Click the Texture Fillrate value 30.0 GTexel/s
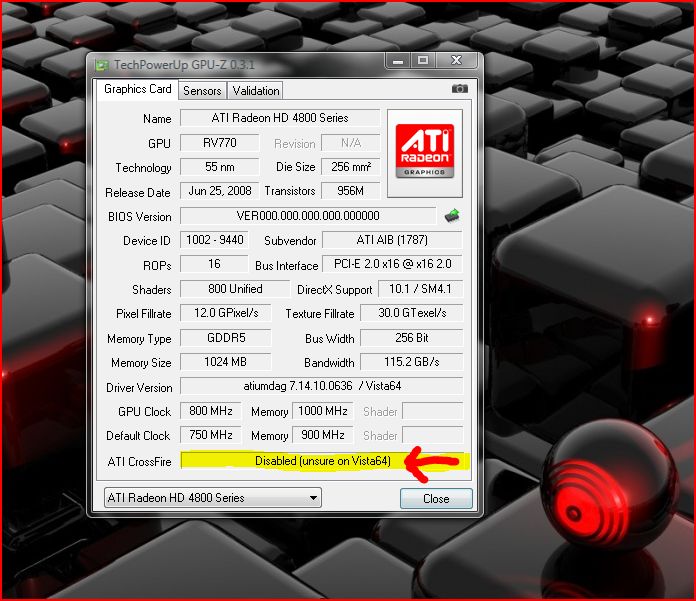 click(411, 313)
